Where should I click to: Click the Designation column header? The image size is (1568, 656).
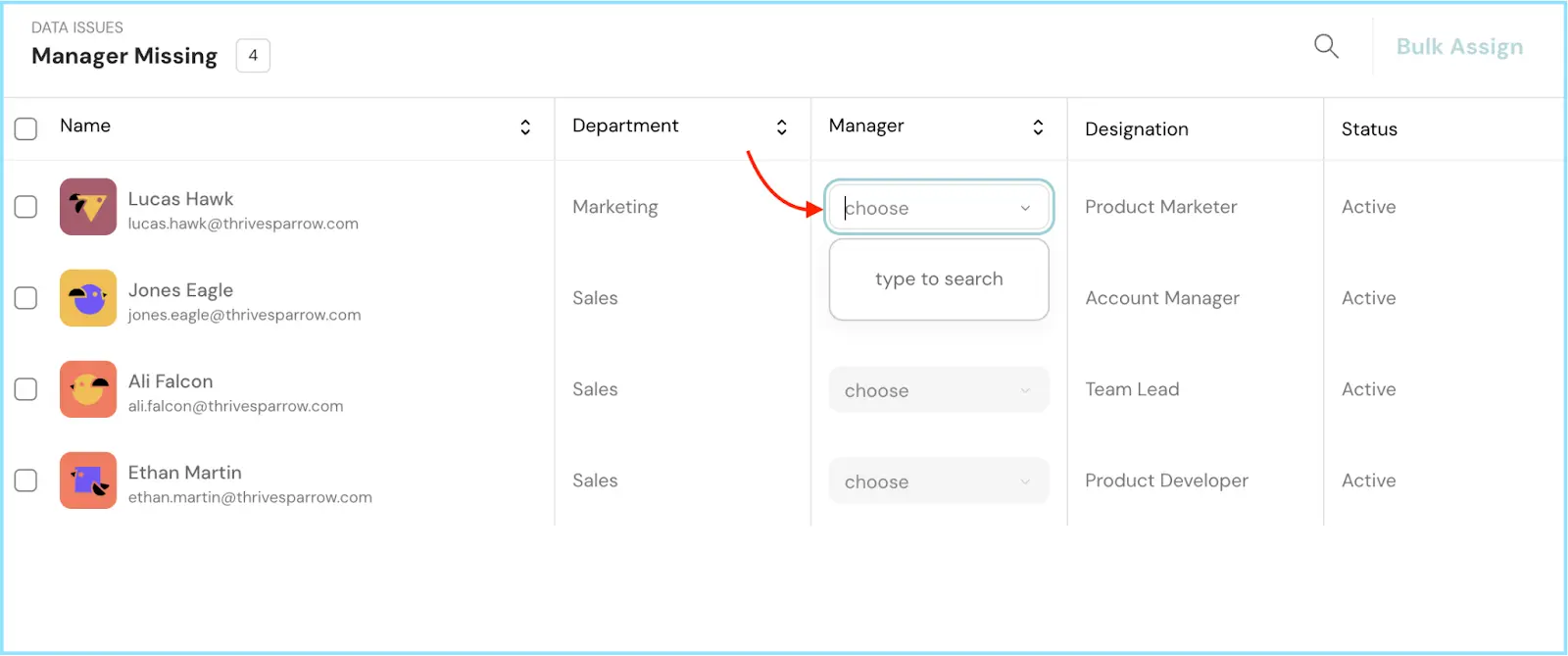pyautogui.click(x=1136, y=129)
